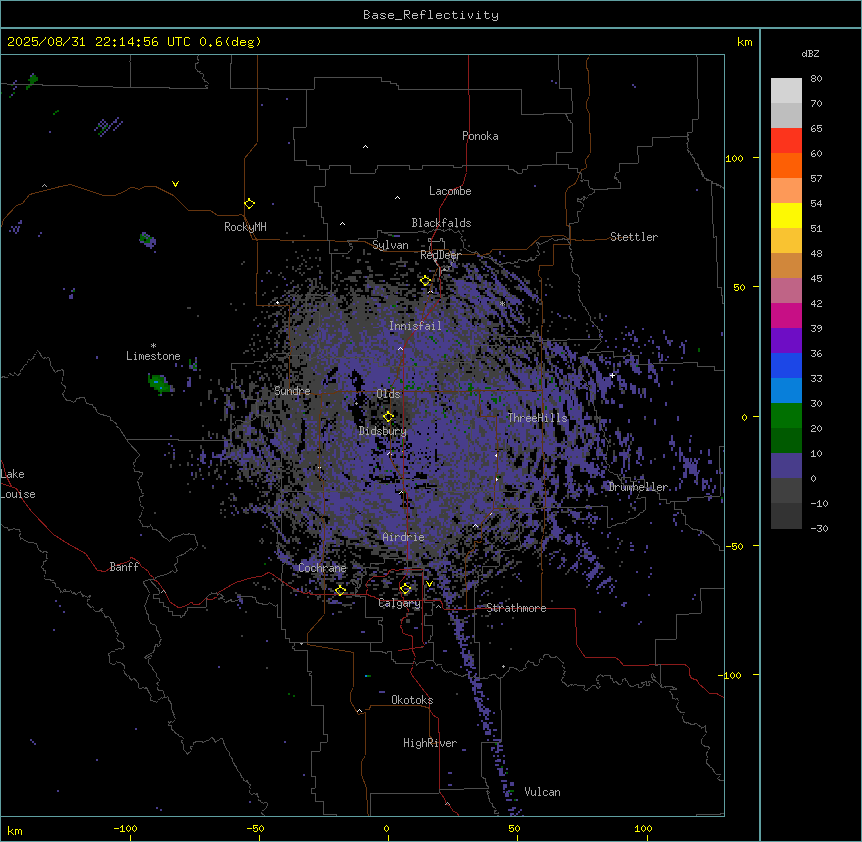
Task: Select the pink 42–45 dBZ legend swatch
Action: (x=786, y=291)
